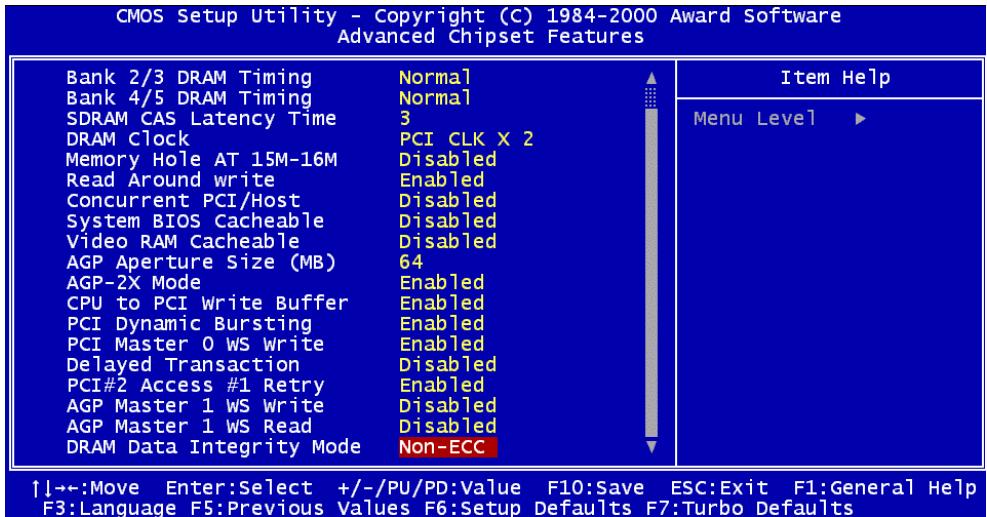Select PCI#2 Access #1 Retry setting
This screenshot has width=987, height=517.
[195, 385]
